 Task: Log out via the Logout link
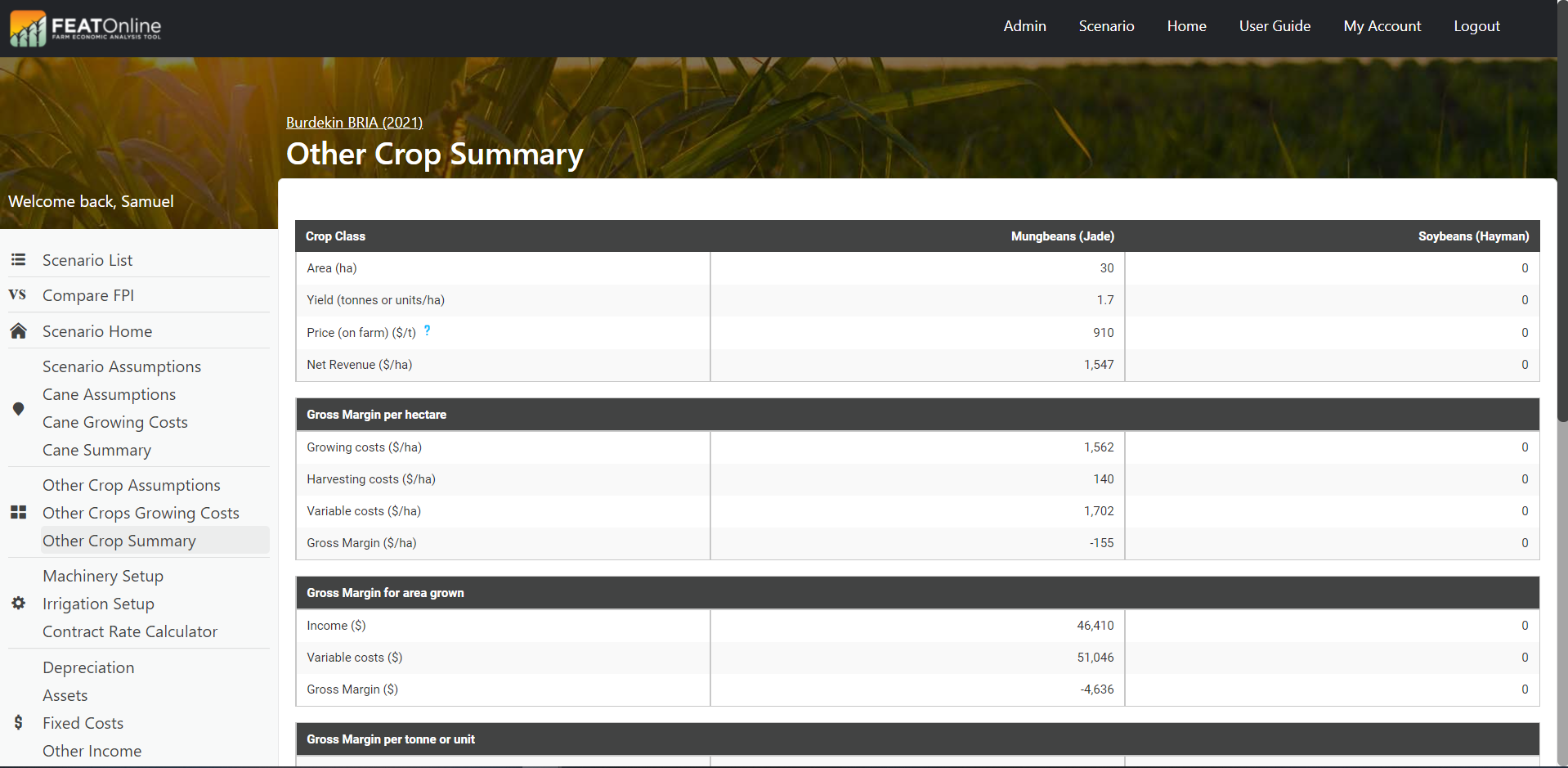(1476, 26)
